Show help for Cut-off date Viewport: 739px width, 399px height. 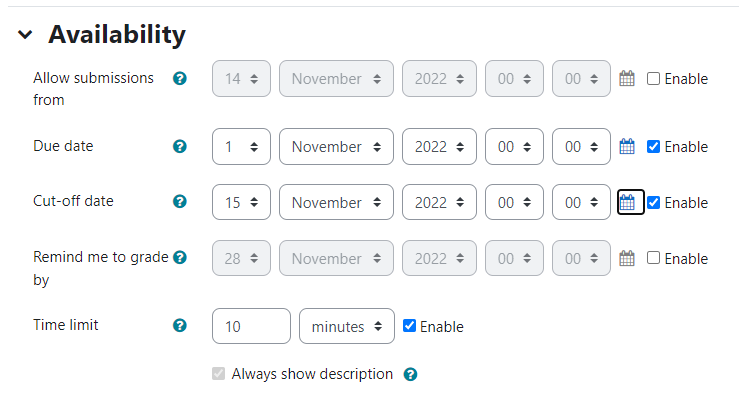[180, 202]
